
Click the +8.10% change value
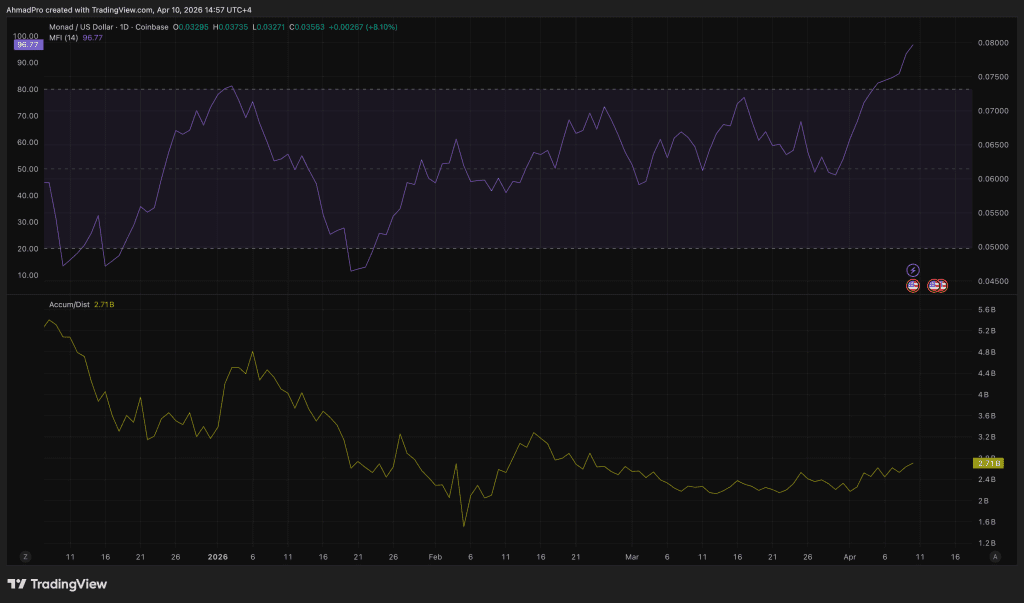381,27
